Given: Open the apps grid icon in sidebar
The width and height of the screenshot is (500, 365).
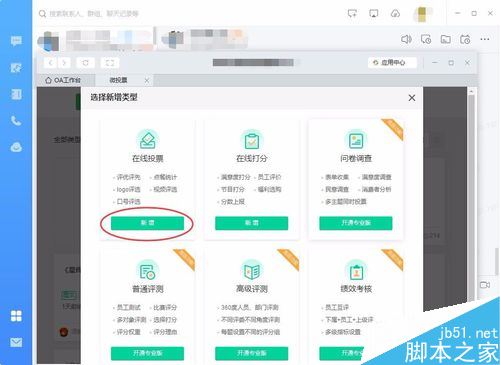Looking at the screenshot, I should pyautogui.click(x=16, y=316).
